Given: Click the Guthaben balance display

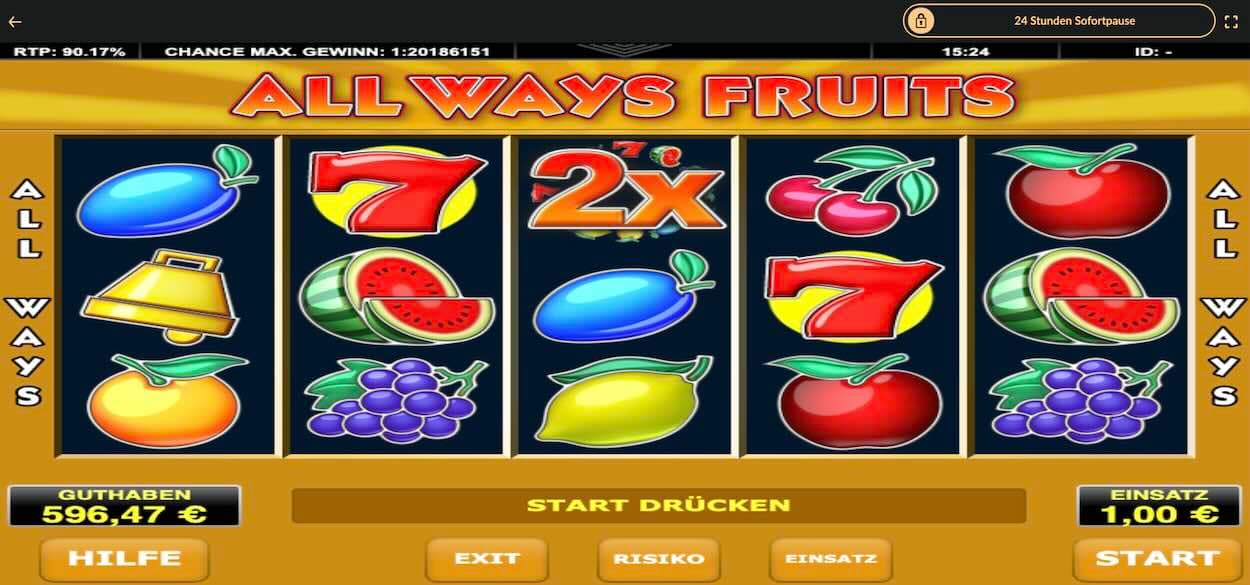Looking at the screenshot, I should coord(125,506).
